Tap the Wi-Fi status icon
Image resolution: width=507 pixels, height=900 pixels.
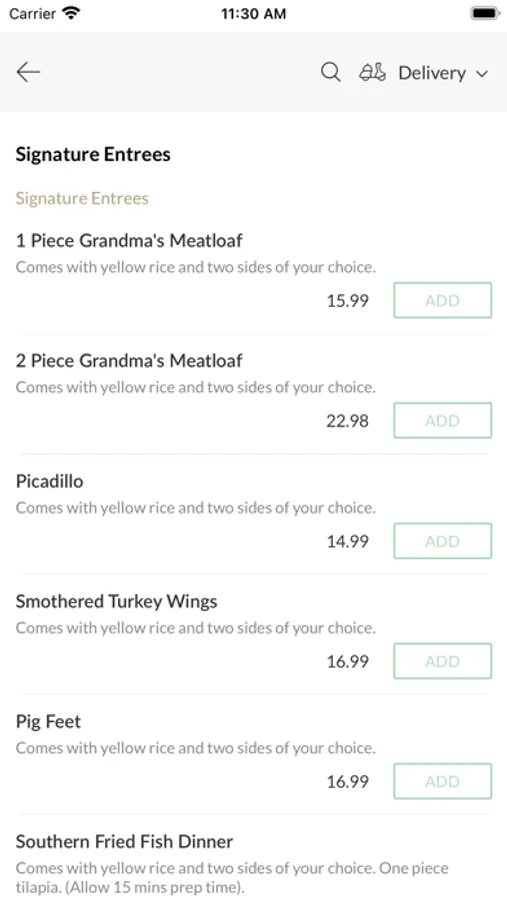(x=72, y=13)
